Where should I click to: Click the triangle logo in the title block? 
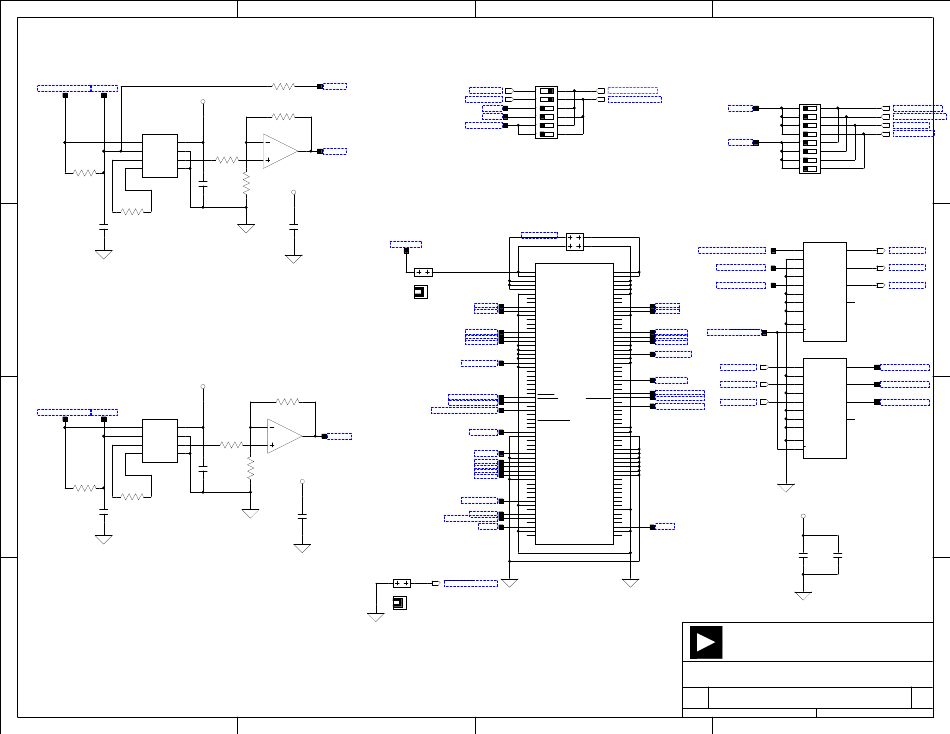(x=706, y=642)
